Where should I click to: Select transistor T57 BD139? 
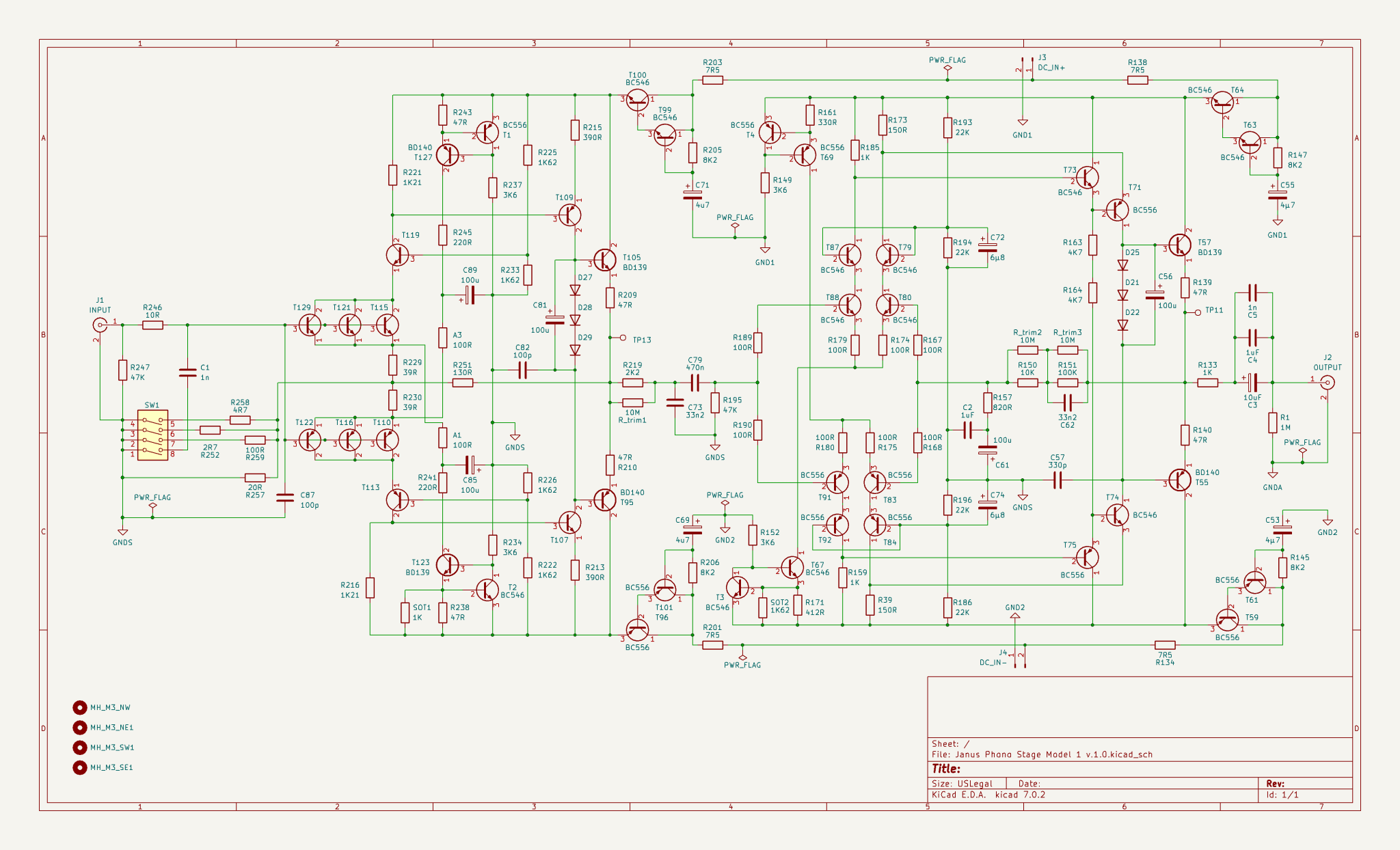point(1180,245)
